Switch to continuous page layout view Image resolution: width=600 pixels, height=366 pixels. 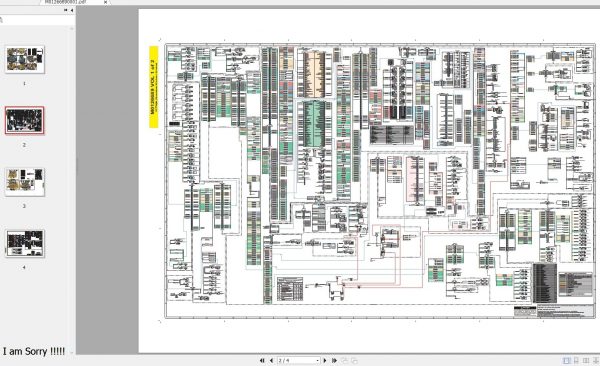click(x=576, y=361)
